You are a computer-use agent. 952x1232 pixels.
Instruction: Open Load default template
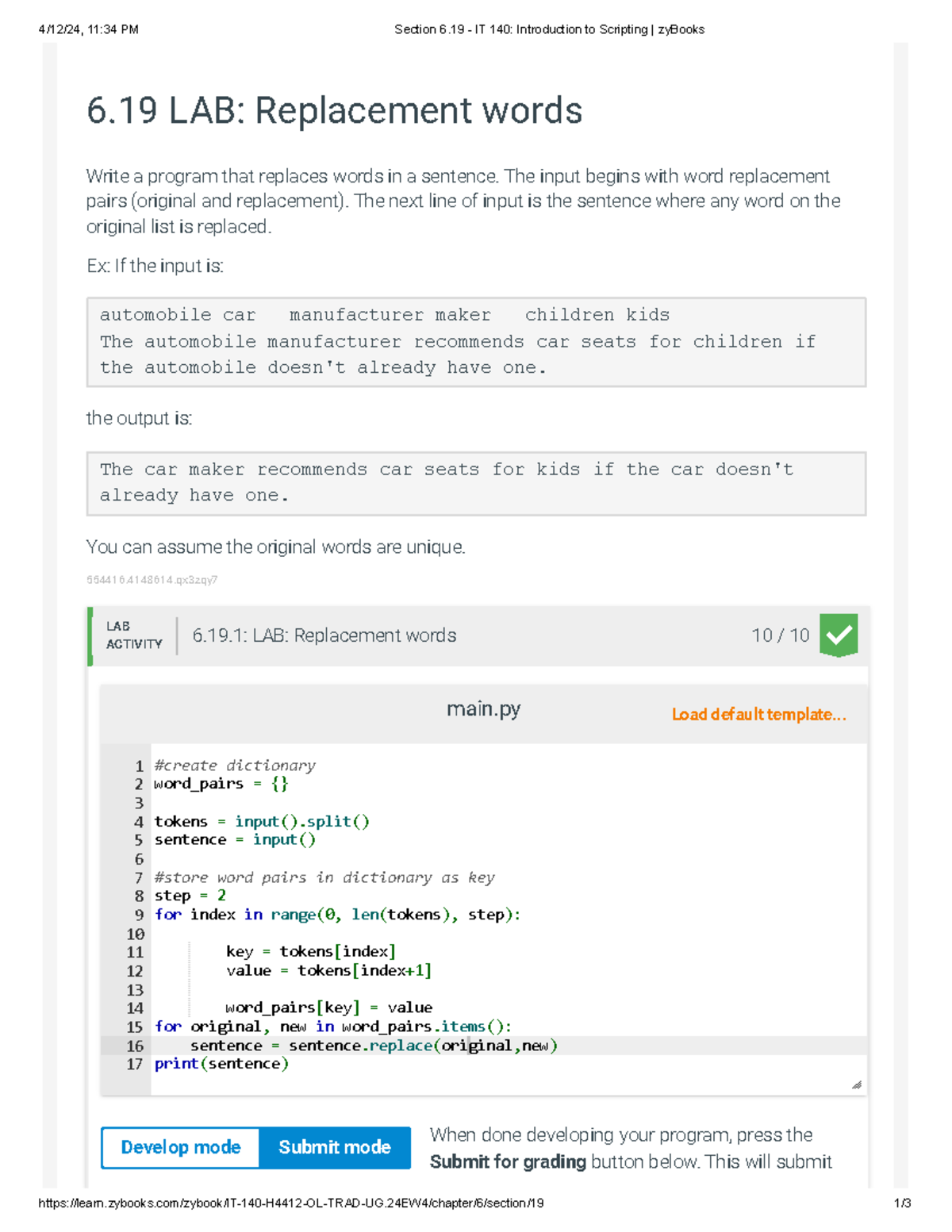(x=758, y=715)
